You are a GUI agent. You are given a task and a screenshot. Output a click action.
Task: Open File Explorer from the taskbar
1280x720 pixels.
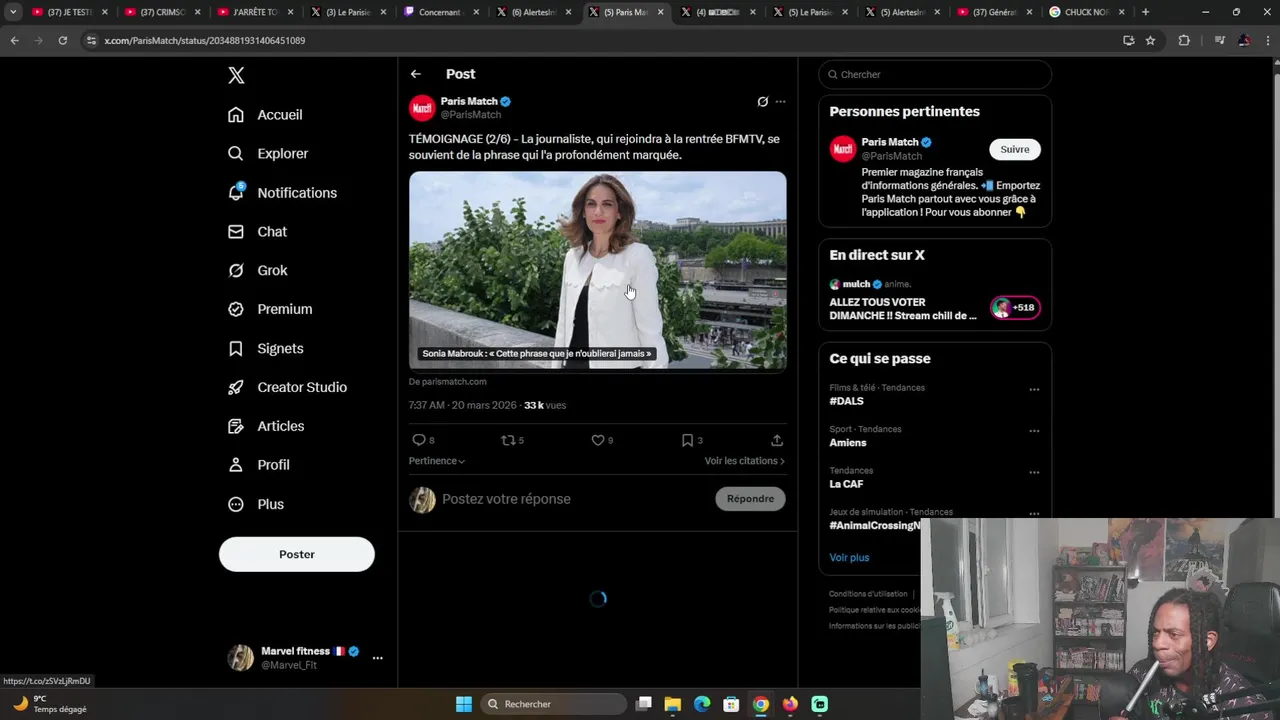[673, 704]
